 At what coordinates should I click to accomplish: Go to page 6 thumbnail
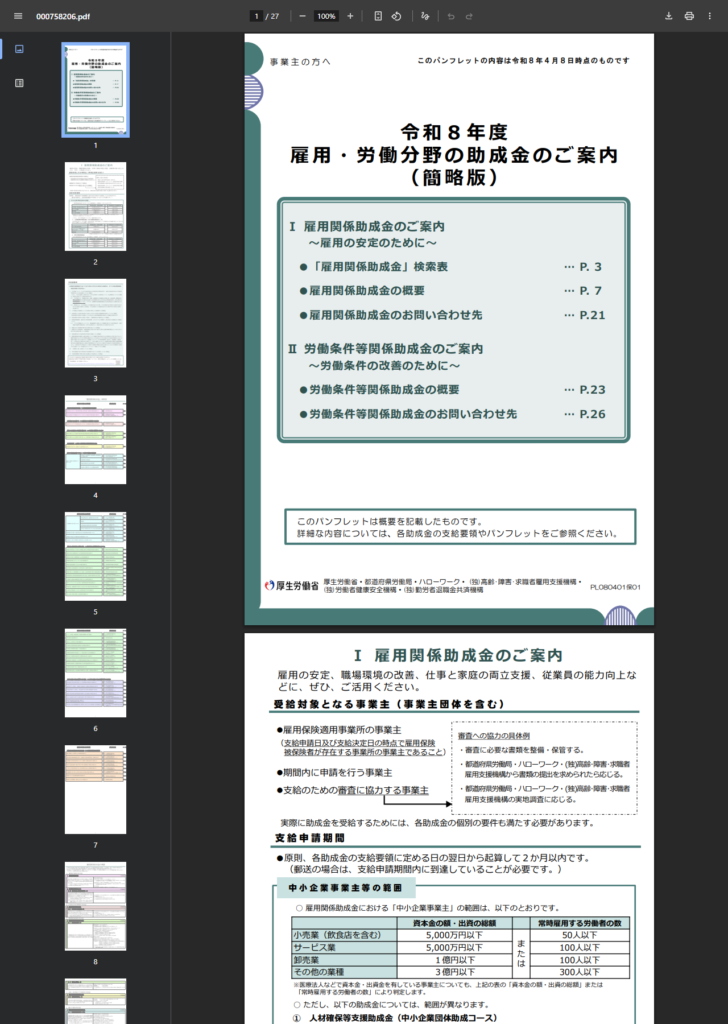click(95, 673)
